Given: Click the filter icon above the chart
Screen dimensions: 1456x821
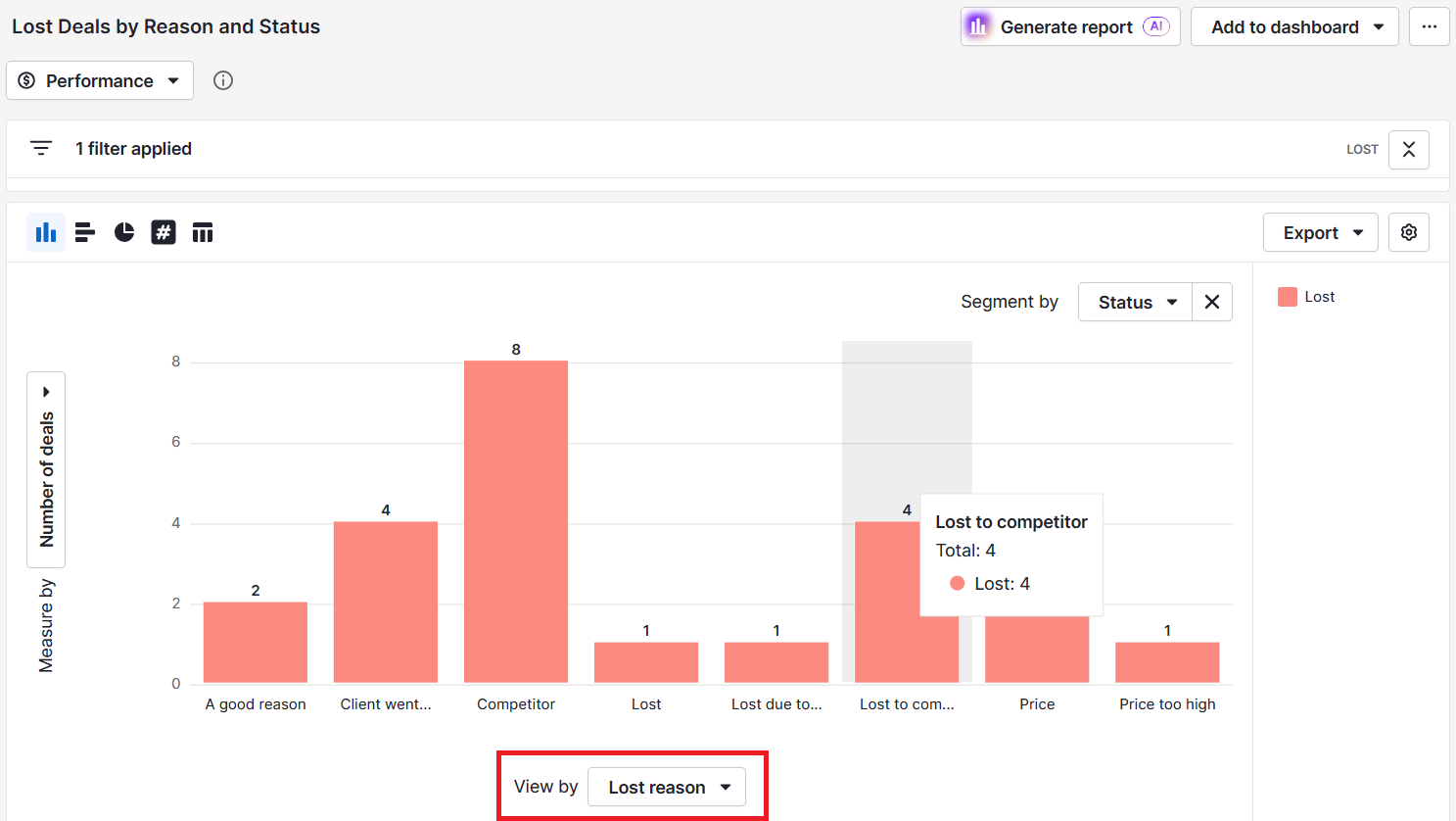Looking at the screenshot, I should coord(40,148).
